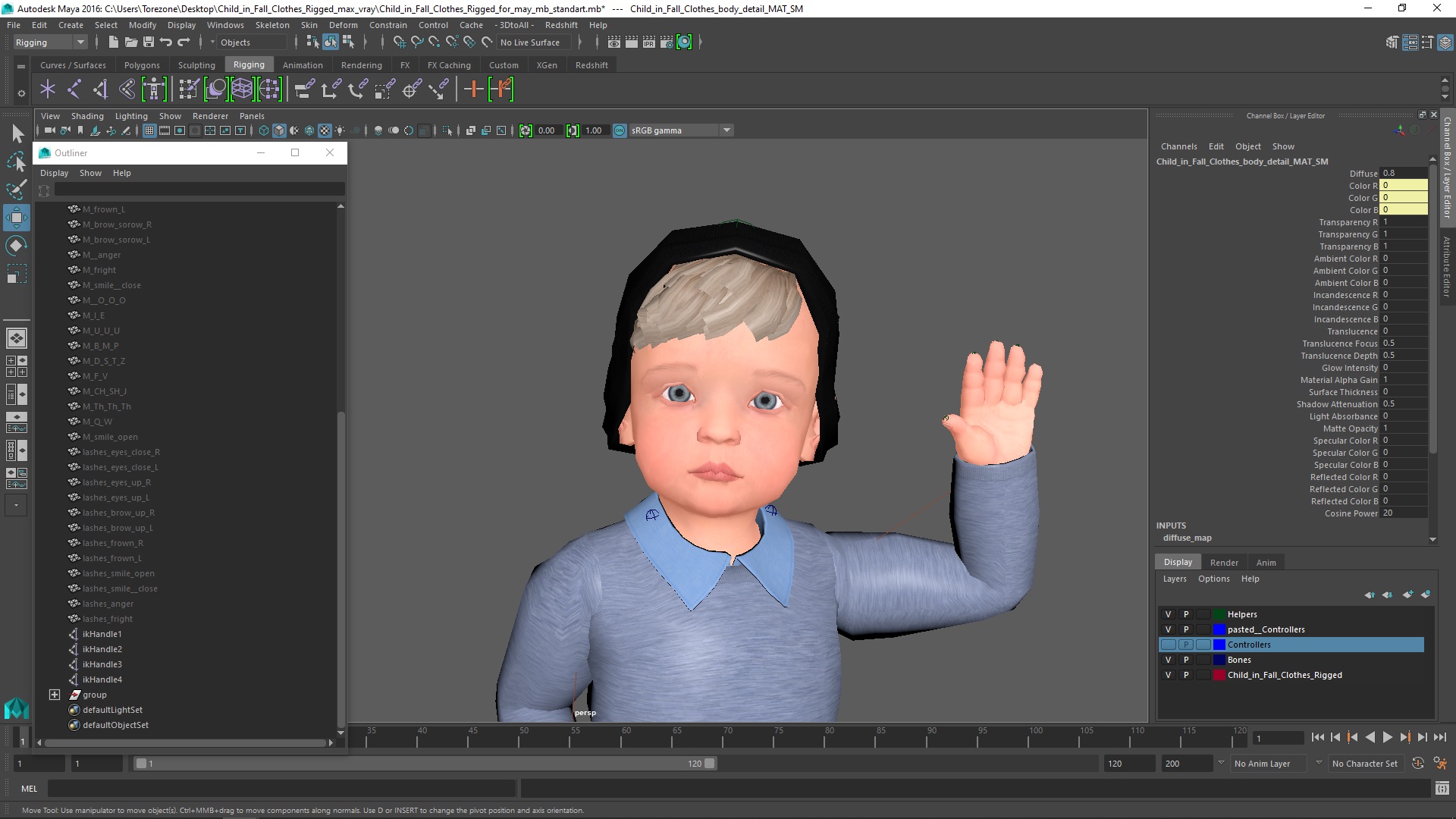The image size is (1456, 819).
Task: Toggle visibility V for Bones layer
Action: 1167,659
